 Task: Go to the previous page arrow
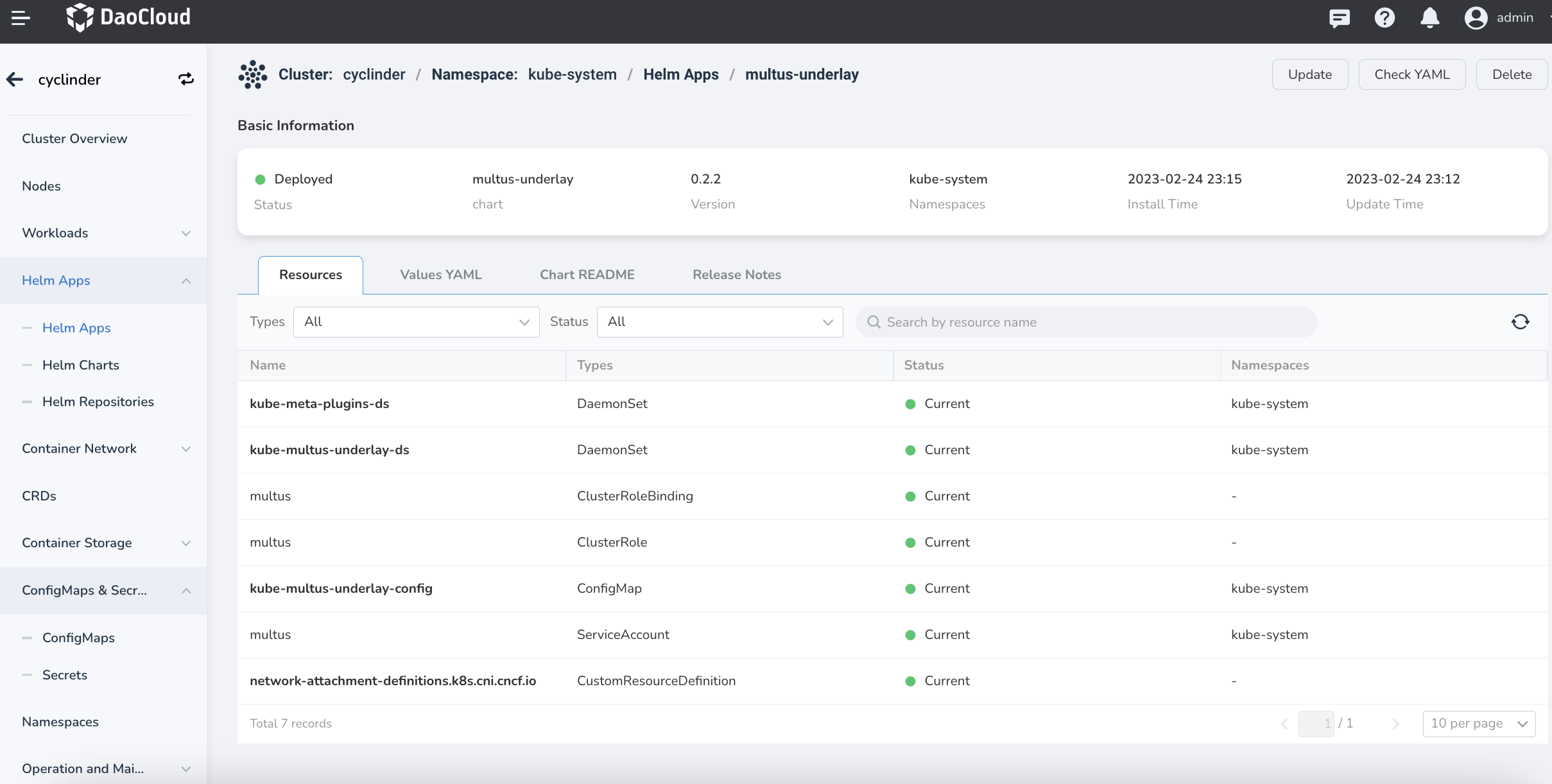(x=1284, y=724)
